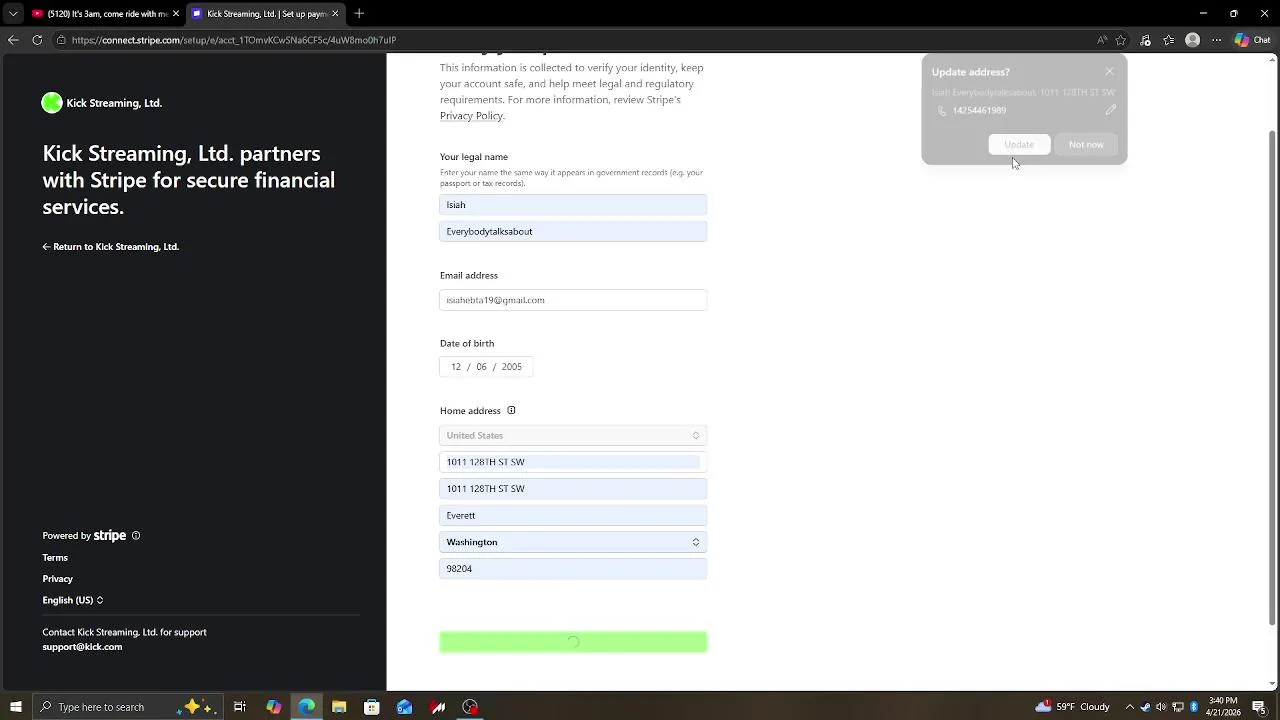The image size is (1280, 720).
Task: Click the ZIP code field 98204
Action: (573, 569)
